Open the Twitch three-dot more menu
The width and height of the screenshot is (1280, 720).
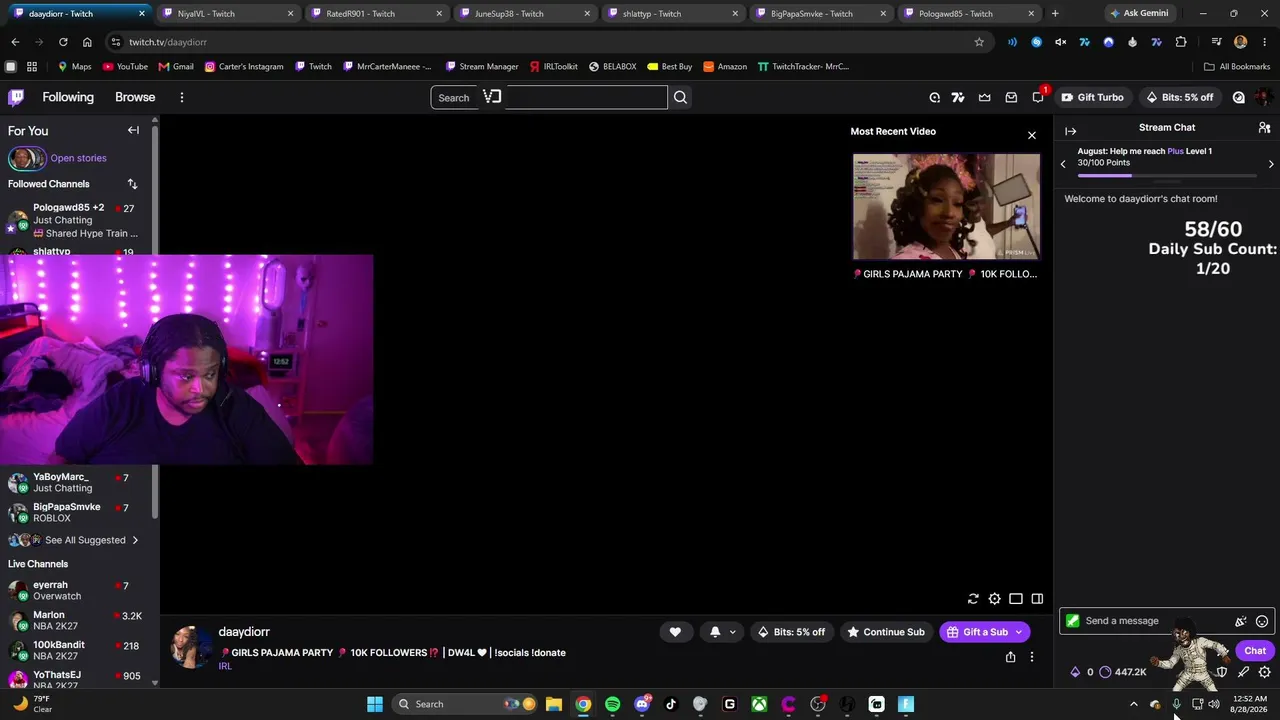[x=182, y=97]
